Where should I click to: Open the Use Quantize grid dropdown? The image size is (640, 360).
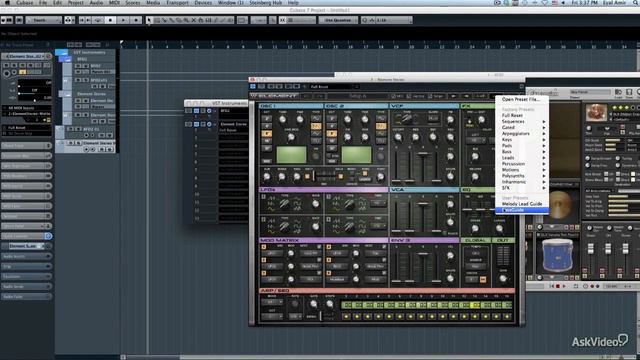pos(338,20)
